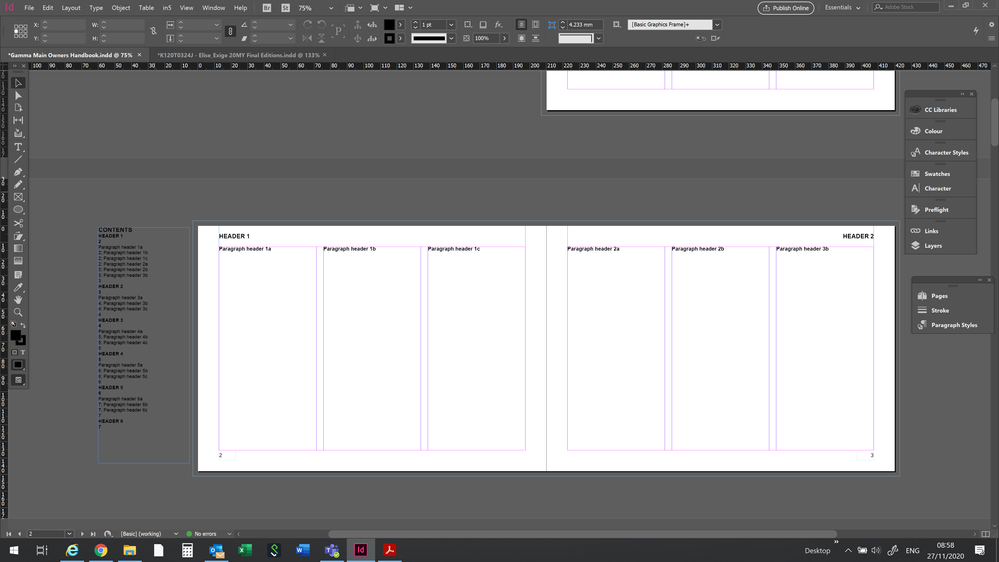This screenshot has width=999, height=562.
Task: Click the fill and stroke swatch in toolbox
Action: pyautogui.click(x=18, y=337)
